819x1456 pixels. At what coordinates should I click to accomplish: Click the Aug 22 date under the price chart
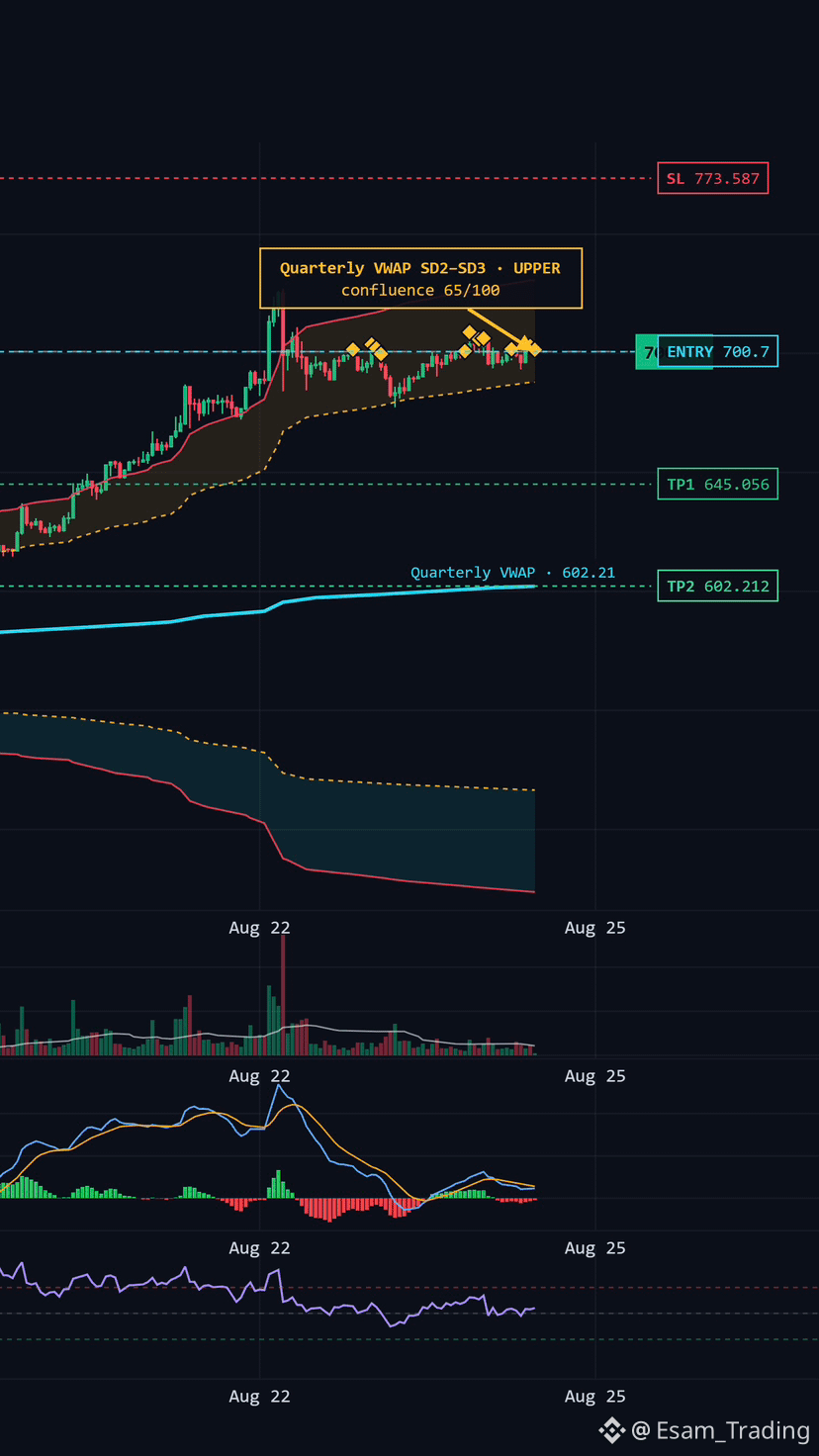tap(259, 928)
